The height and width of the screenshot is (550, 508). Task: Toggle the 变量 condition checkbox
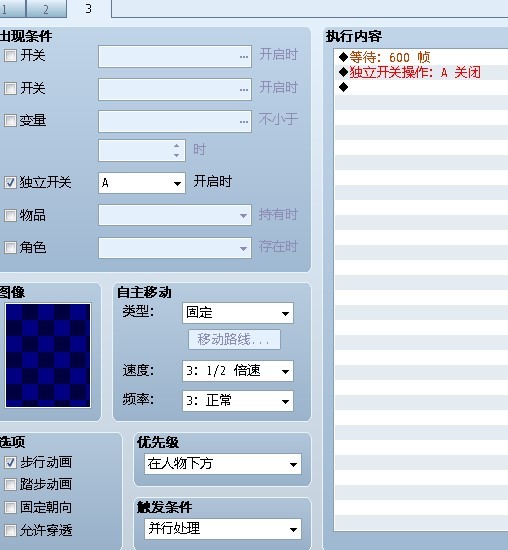10,120
